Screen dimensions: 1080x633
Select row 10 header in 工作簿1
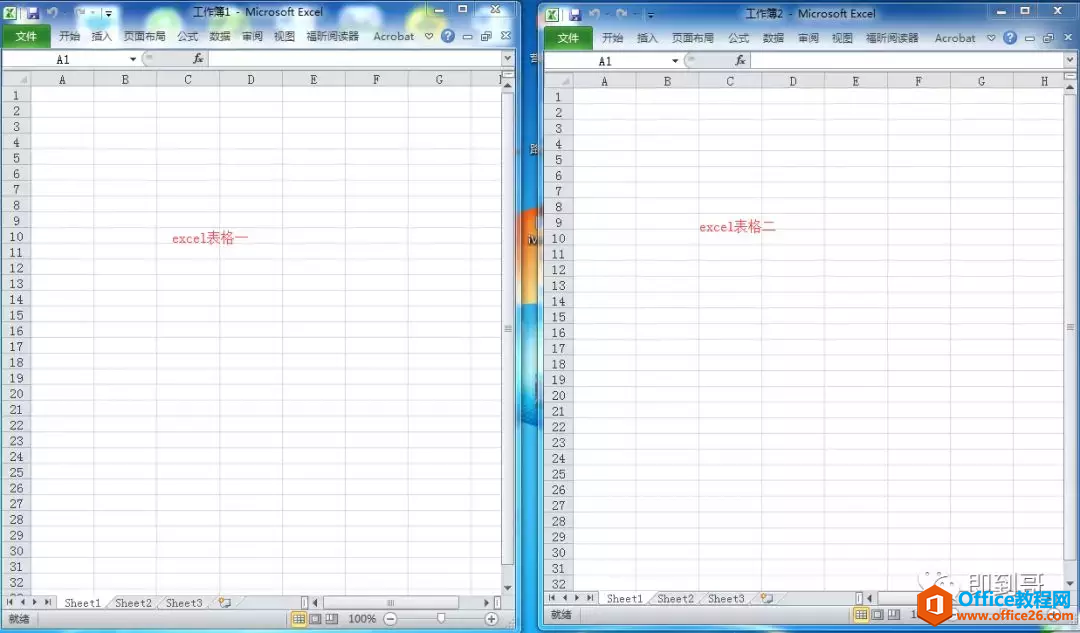click(x=17, y=237)
